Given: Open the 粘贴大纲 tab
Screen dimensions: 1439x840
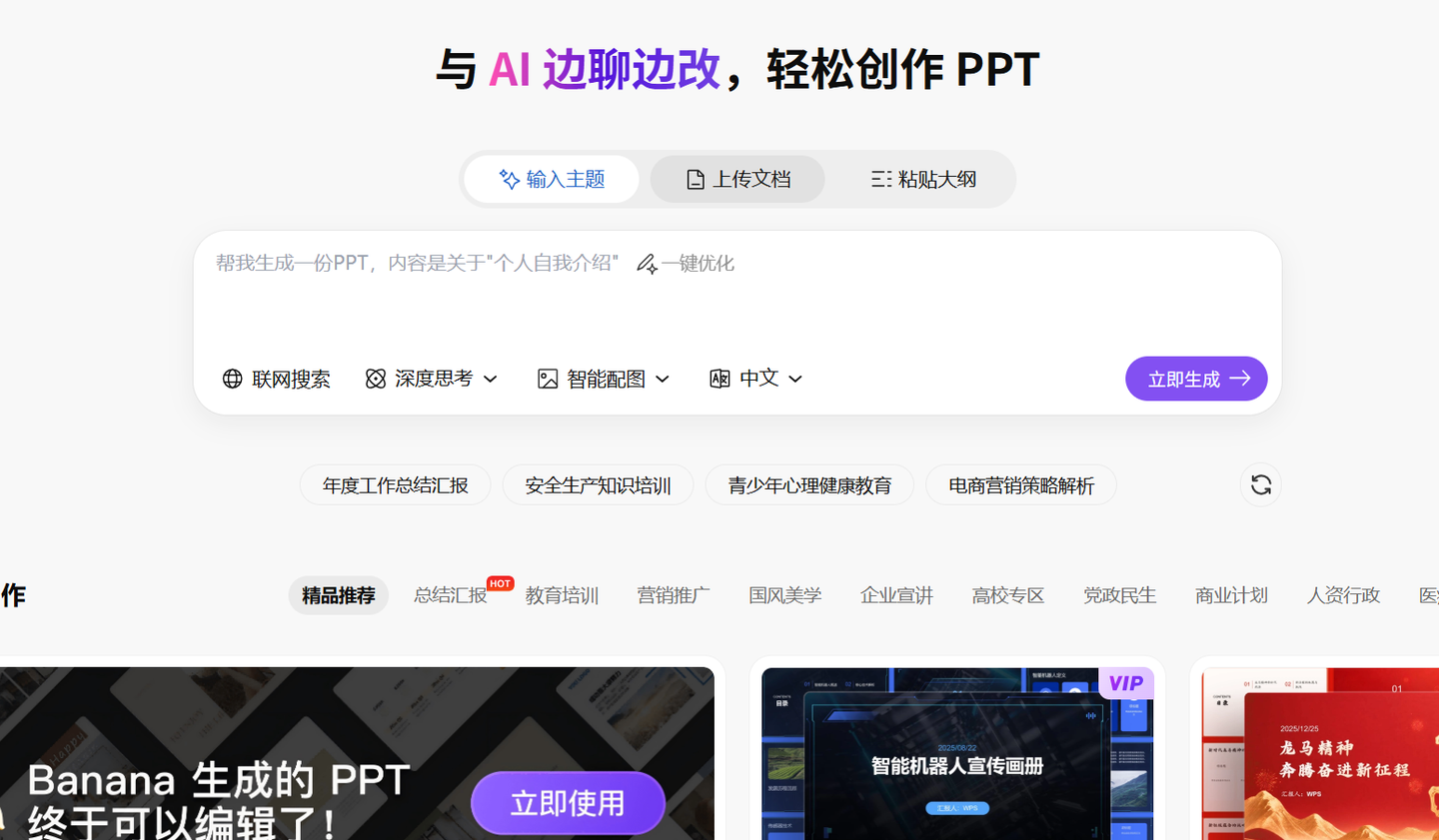Looking at the screenshot, I should coord(923,180).
